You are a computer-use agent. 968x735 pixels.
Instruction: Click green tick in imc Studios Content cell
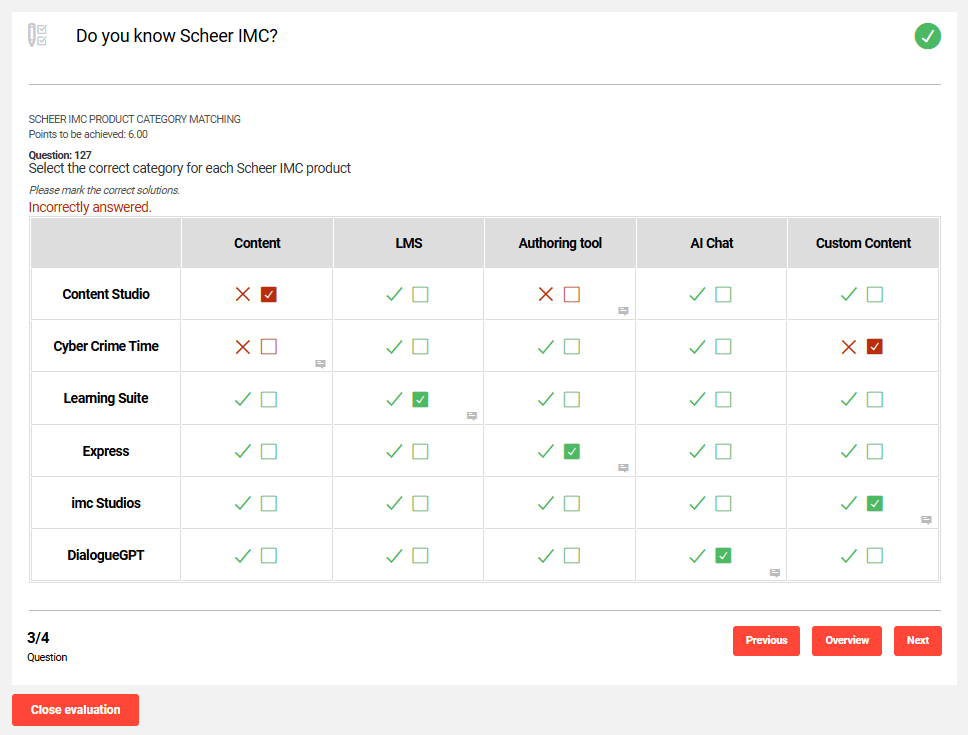[x=243, y=503]
